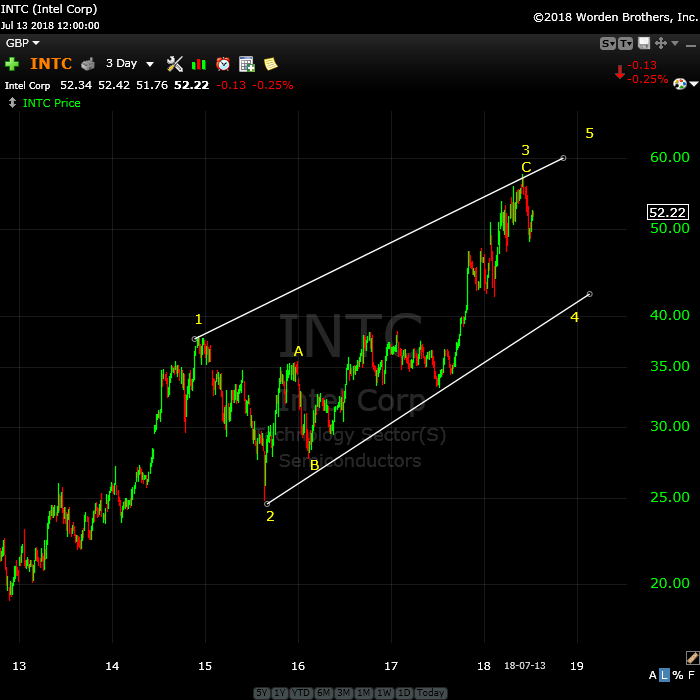
Task: Click the floppy disk save chart icon
Action: (x=644, y=43)
